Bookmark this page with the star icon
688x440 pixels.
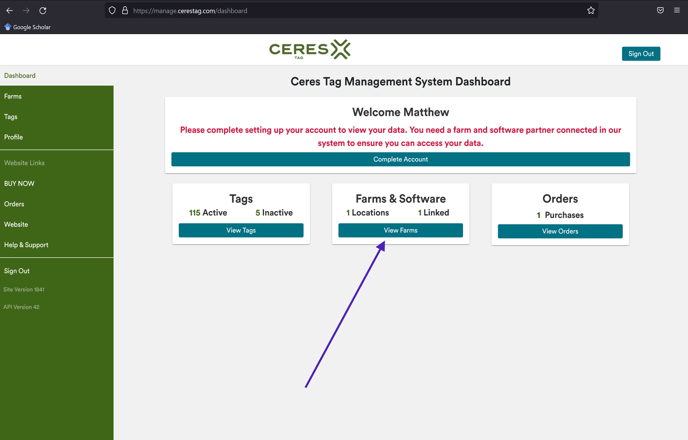click(x=591, y=11)
